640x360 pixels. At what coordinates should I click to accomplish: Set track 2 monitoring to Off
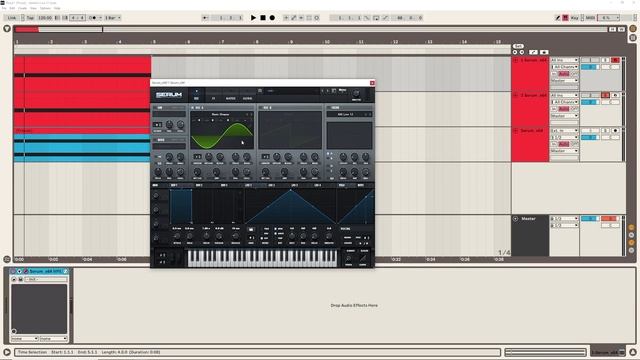point(574,109)
